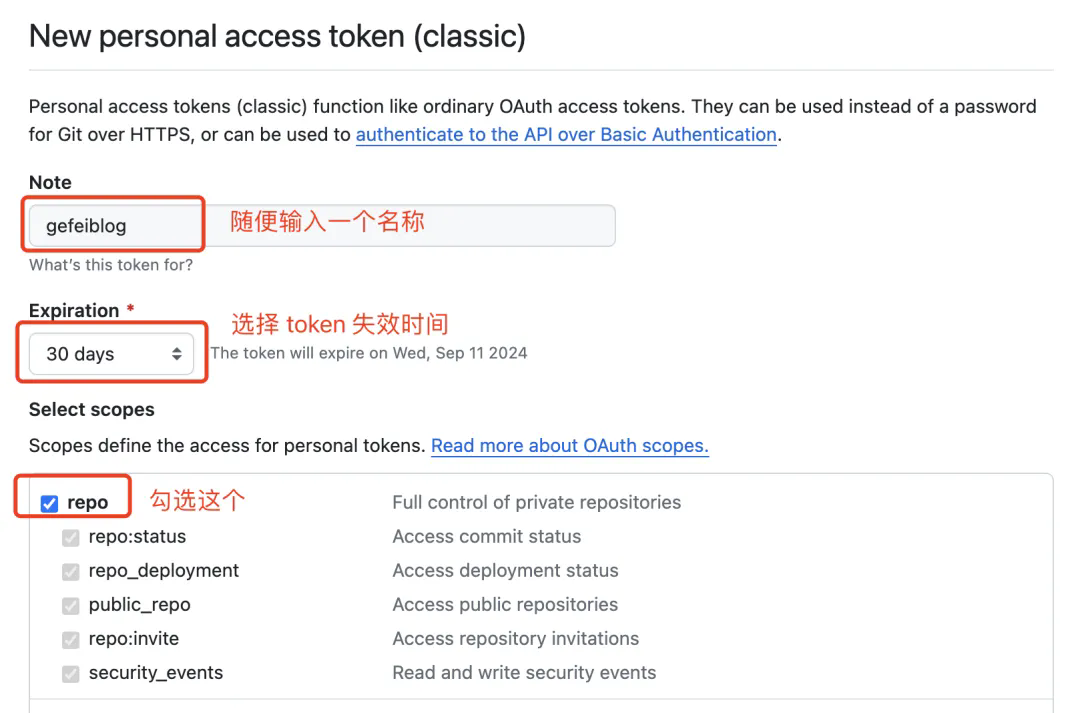Toggle the security_events checkbox
This screenshot has height=713, width=1080.
click(x=70, y=673)
